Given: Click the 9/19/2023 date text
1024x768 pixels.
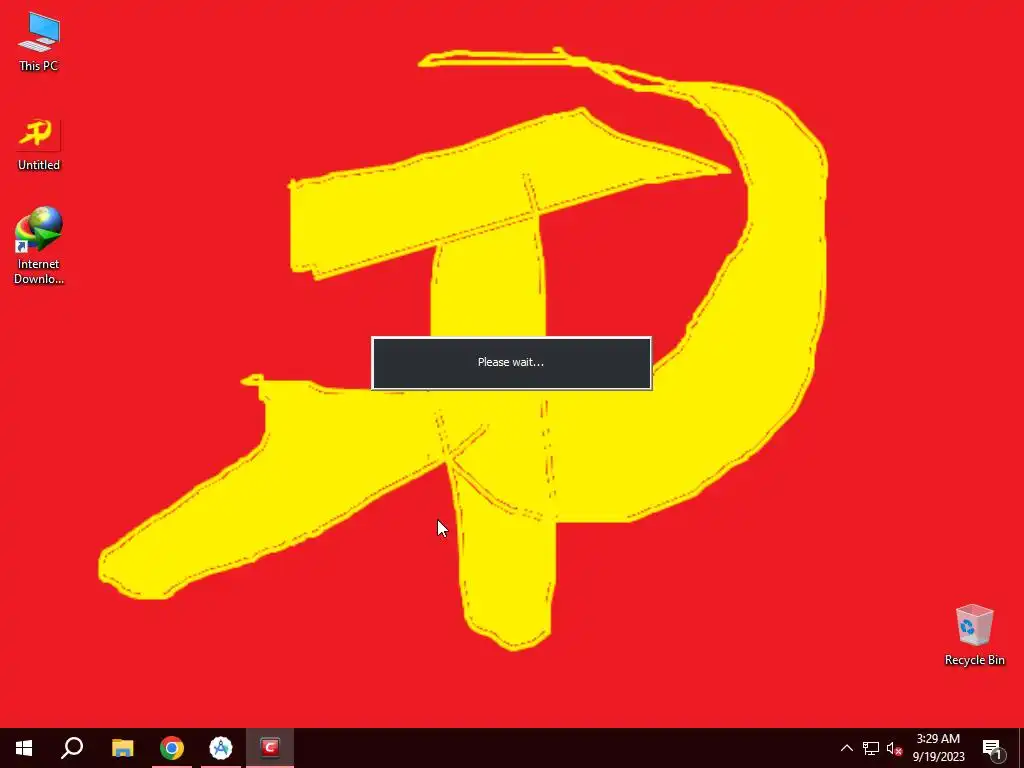Looking at the screenshot, I should [938, 757].
